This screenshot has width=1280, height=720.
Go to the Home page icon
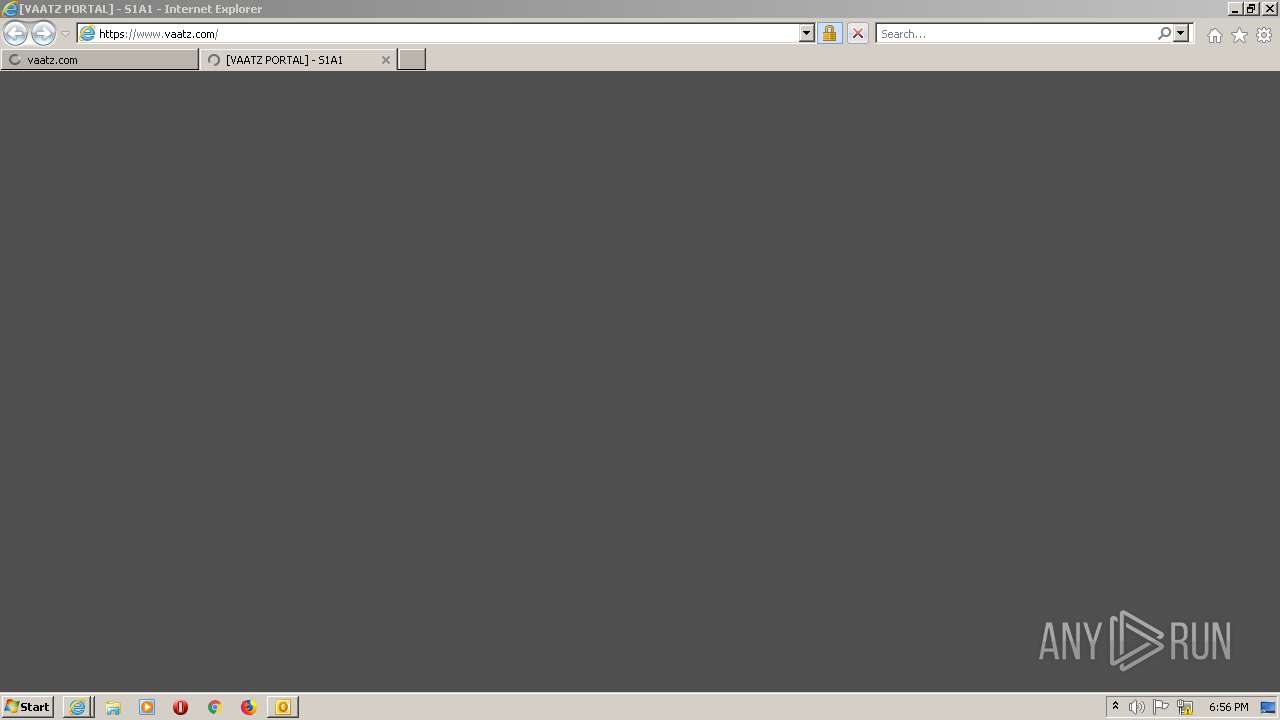1214,35
